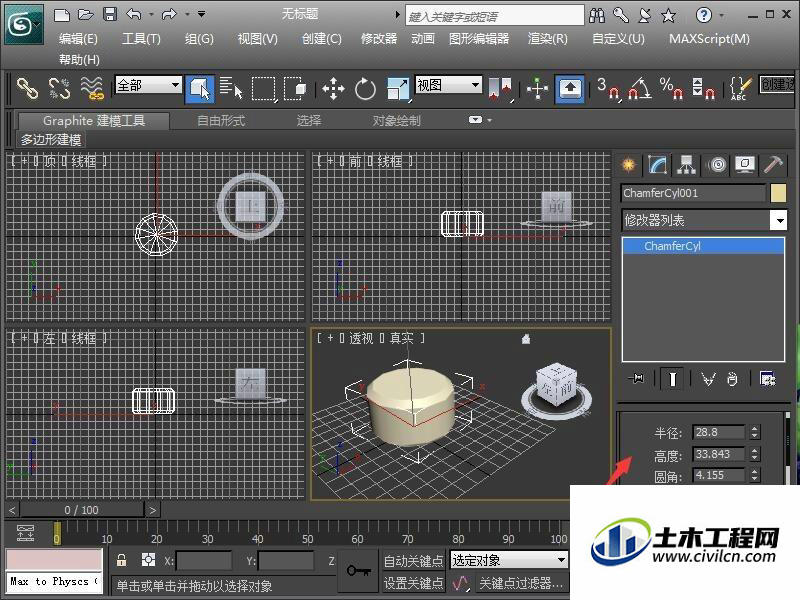The height and width of the screenshot is (600, 800).
Task: Switch to the 自由形式 ribbon tab
Action: coord(221,121)
